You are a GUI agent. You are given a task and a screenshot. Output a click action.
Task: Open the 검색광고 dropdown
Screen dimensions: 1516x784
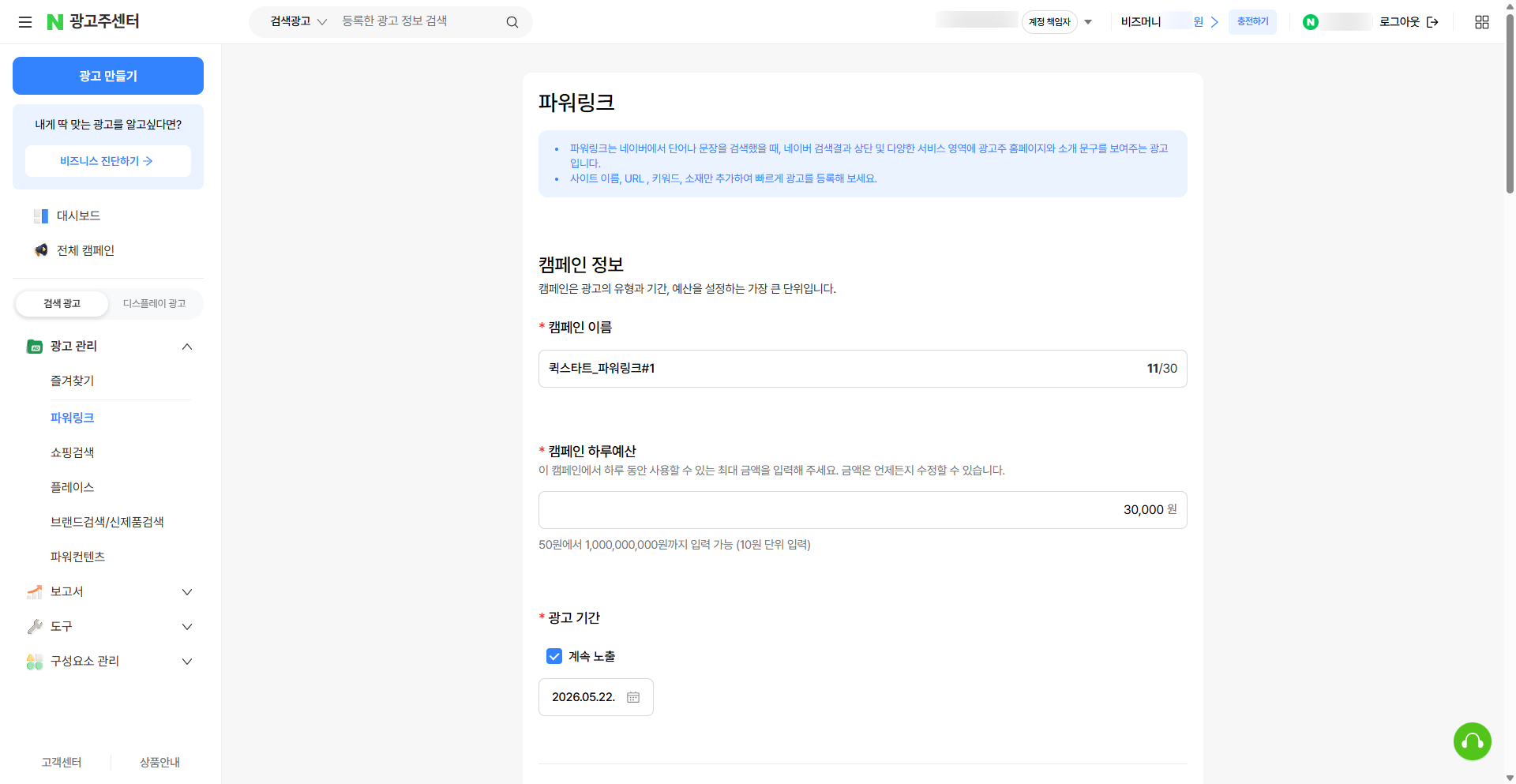point(298,21)
